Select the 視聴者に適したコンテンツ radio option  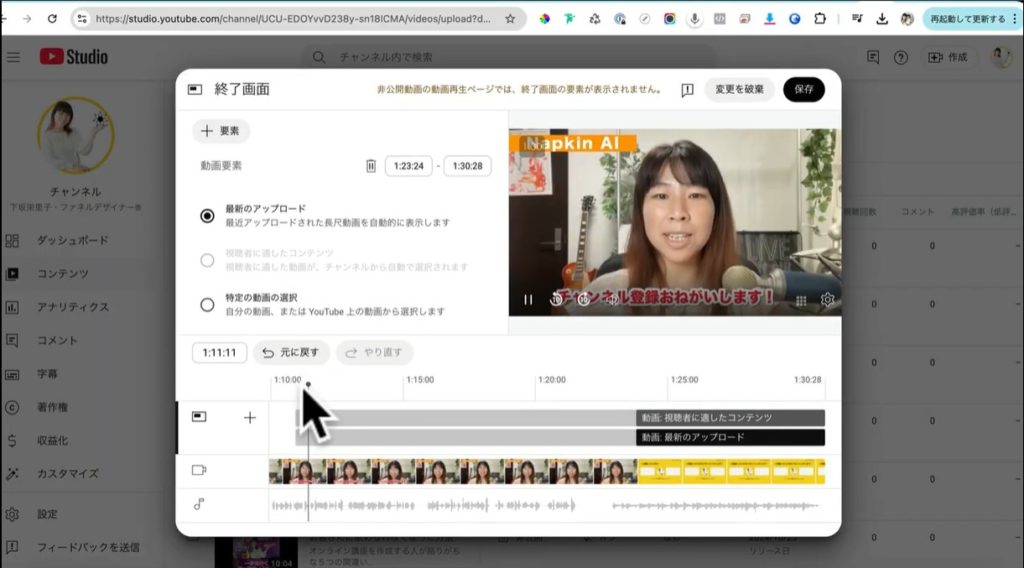click(x=207, y=260)
